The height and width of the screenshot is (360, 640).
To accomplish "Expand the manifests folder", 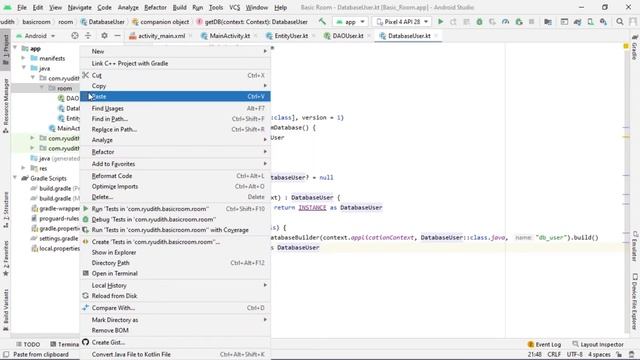I will (x=24, y=58).
